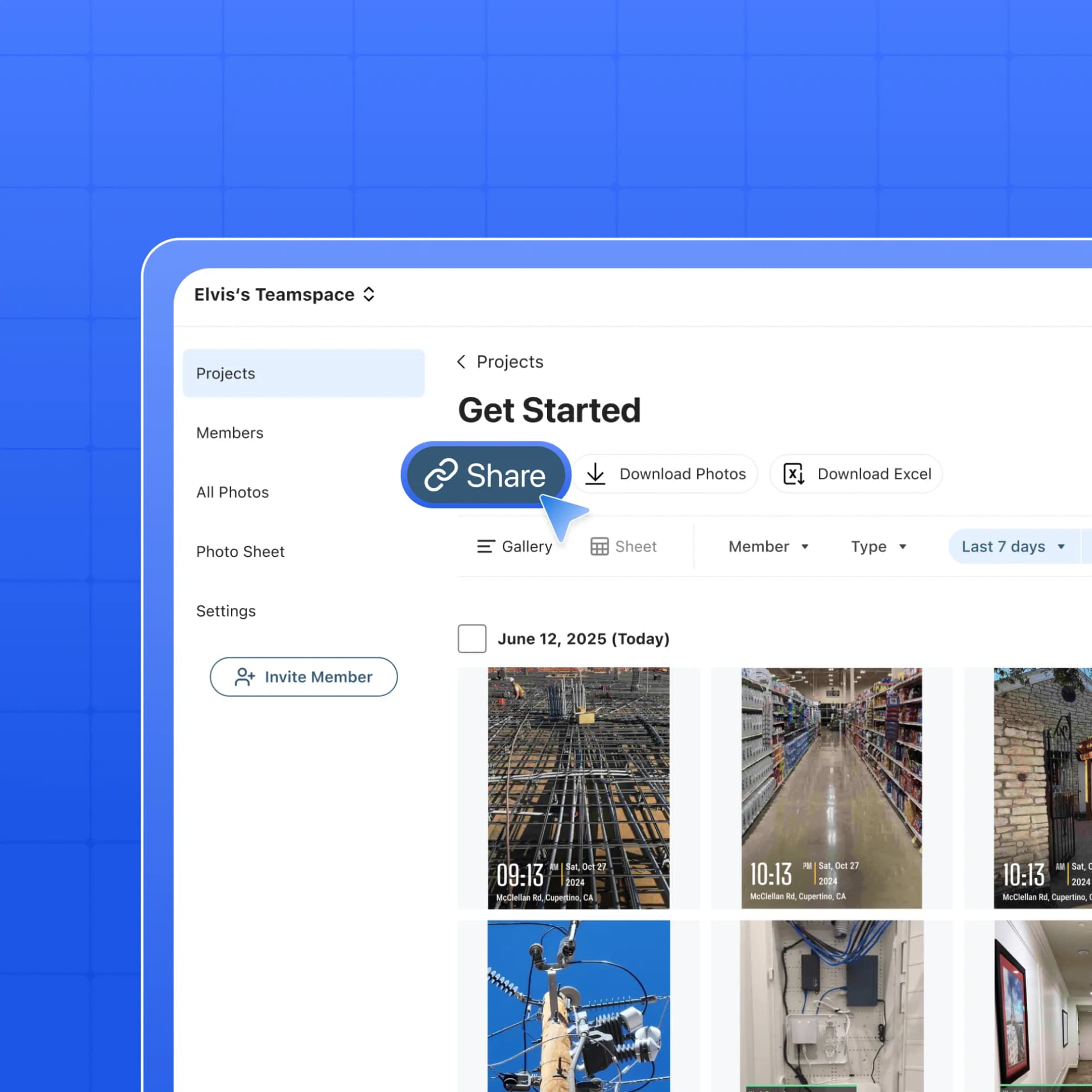Click the Get Started project title
The image size is (1092, 1092).
coord(549,410)
